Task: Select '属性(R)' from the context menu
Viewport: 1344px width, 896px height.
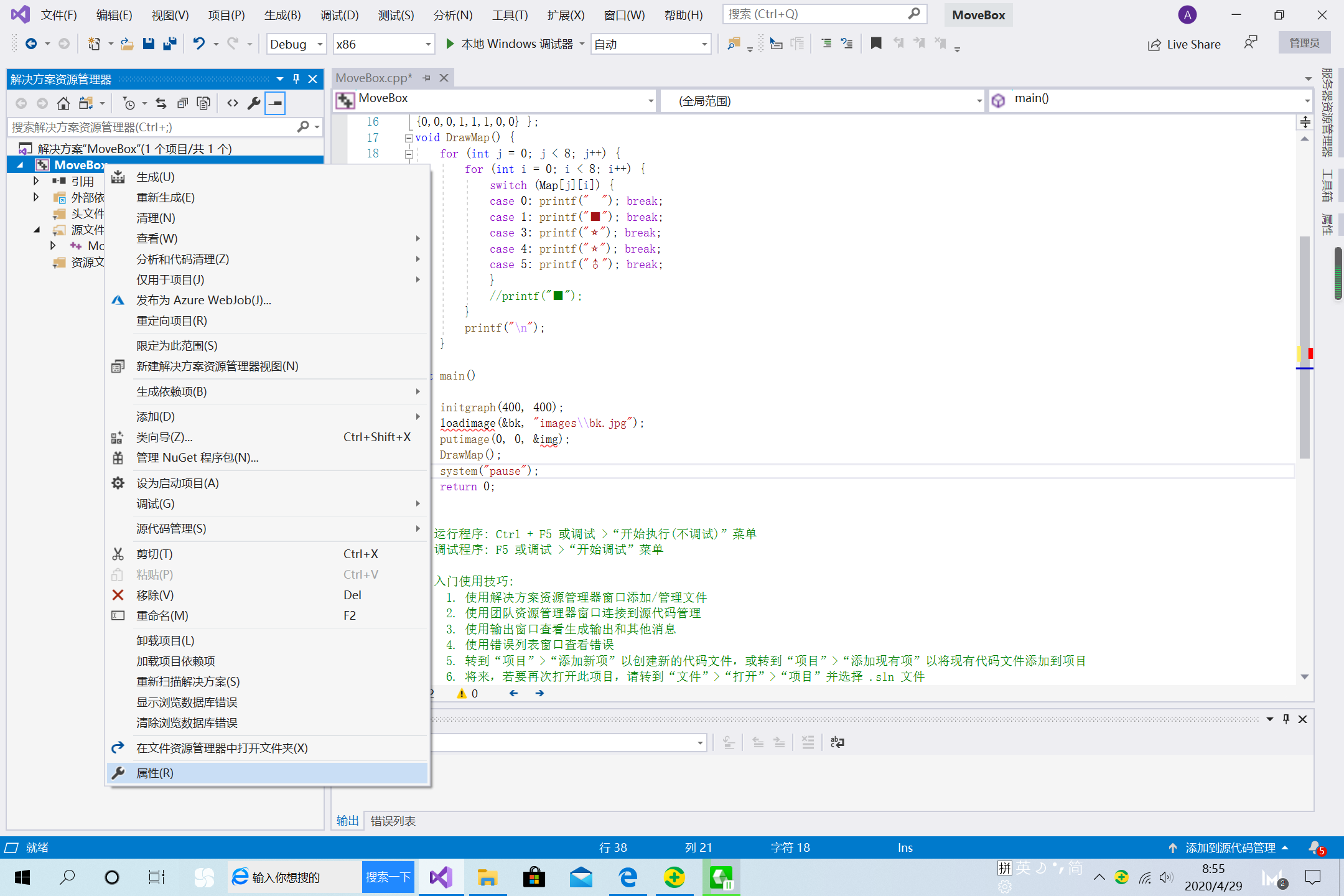Action: click(156, 772)
